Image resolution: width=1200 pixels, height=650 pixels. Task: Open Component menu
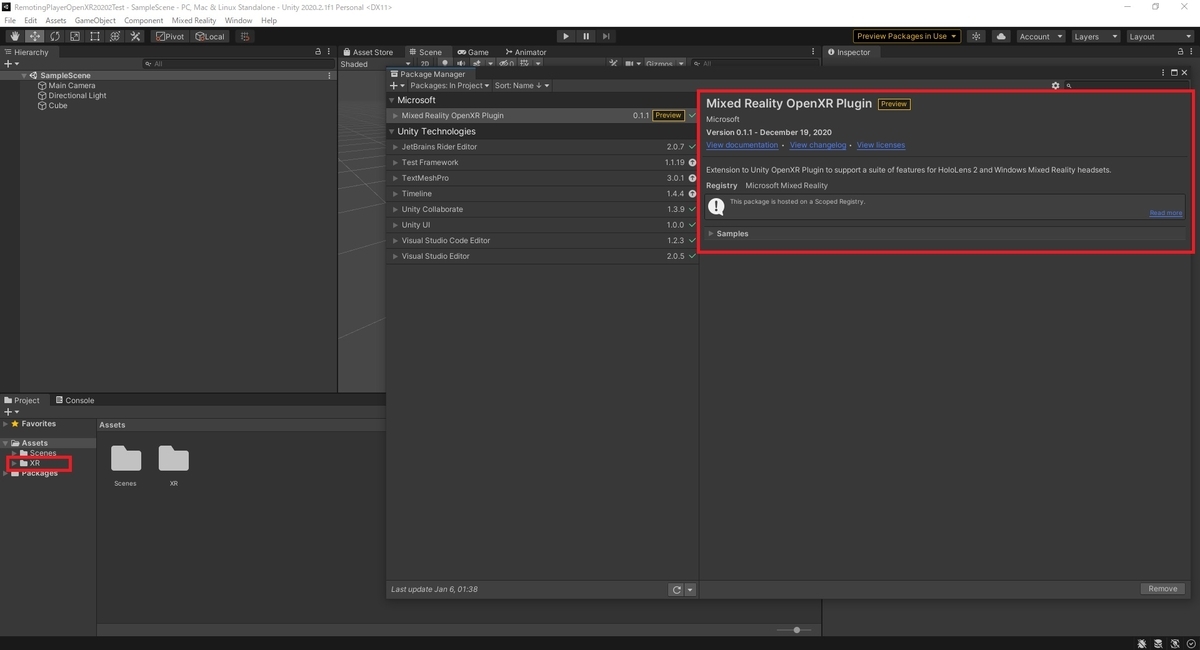(x=144, y=20)
